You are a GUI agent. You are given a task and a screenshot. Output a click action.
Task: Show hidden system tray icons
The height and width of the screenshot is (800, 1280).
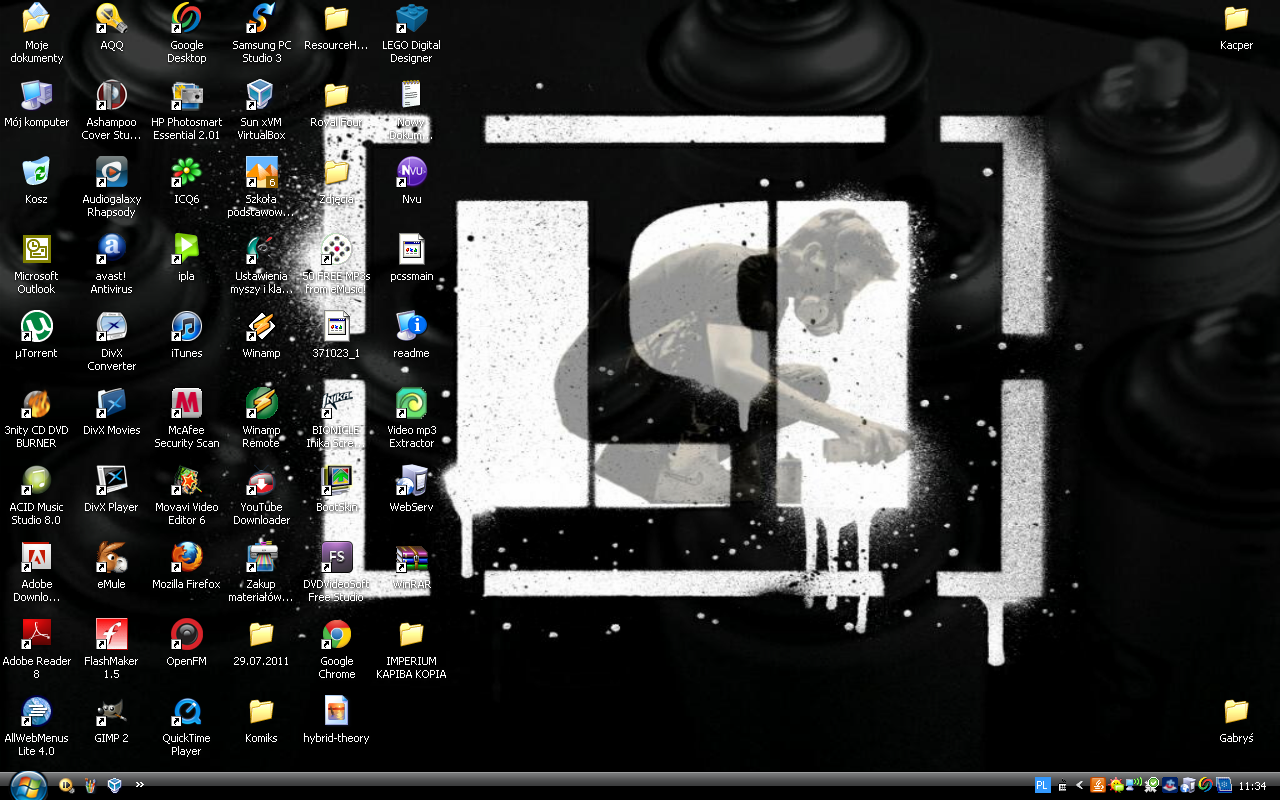[1080, 786]
